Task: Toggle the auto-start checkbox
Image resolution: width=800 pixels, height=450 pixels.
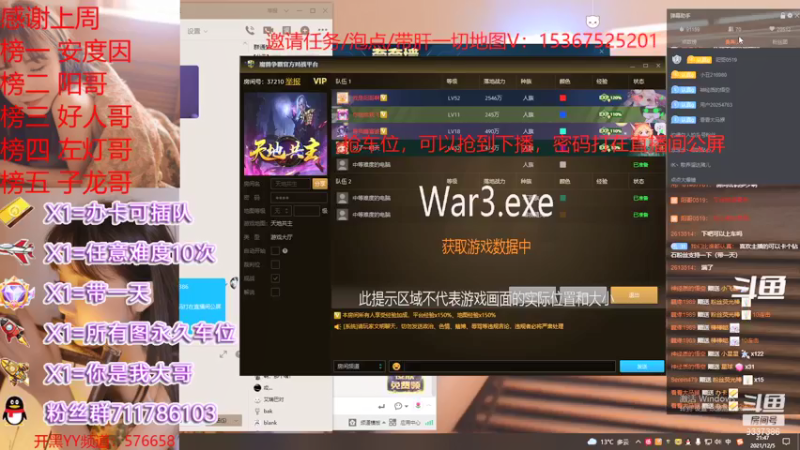Action: 275,251
